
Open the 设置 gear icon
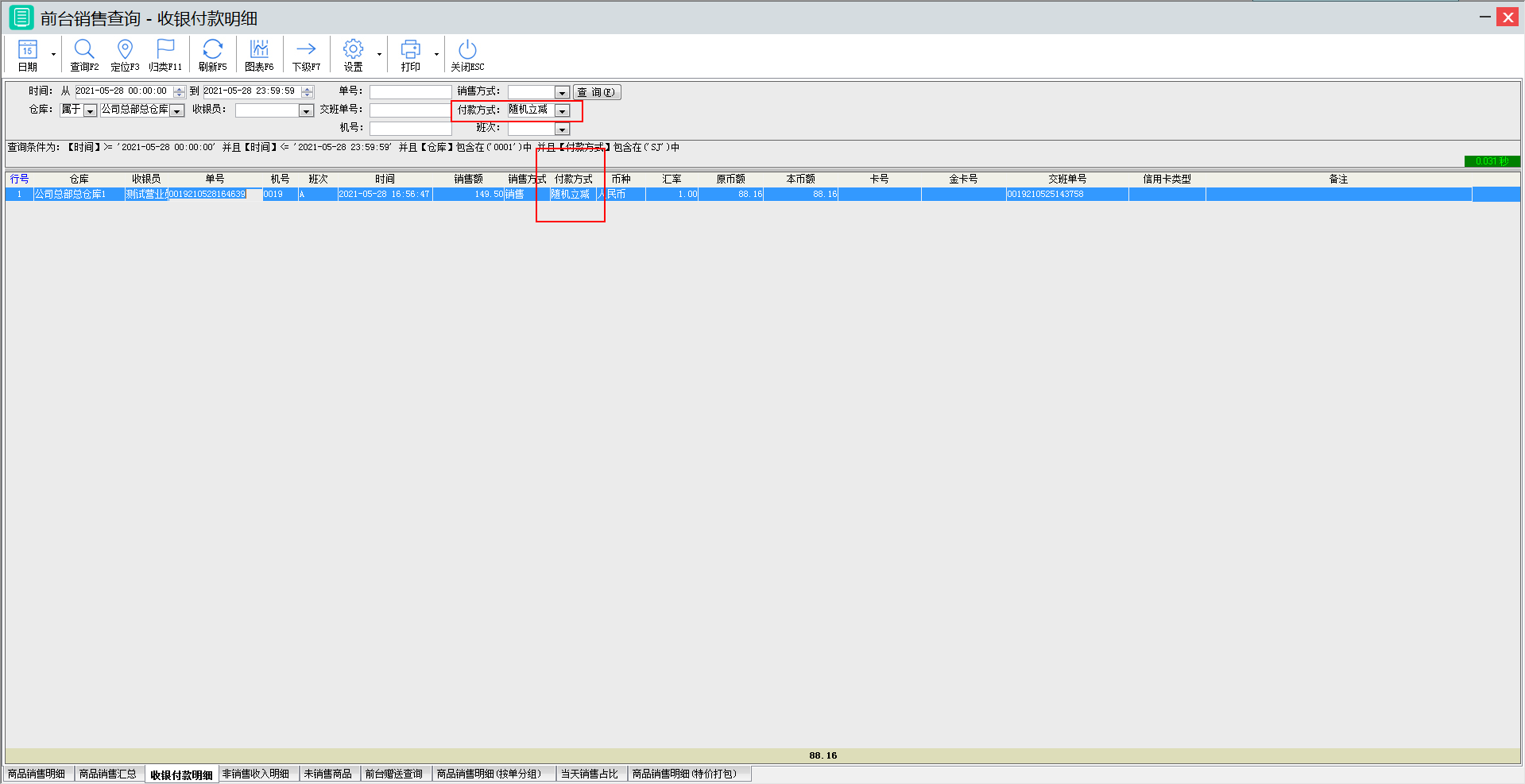click(353, 49)
